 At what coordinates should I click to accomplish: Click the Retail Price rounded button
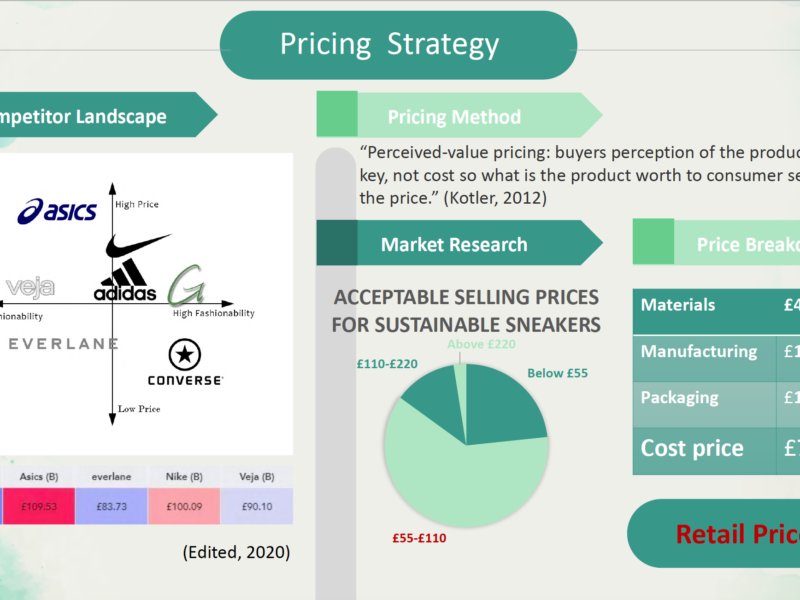[x=714, y=533]
